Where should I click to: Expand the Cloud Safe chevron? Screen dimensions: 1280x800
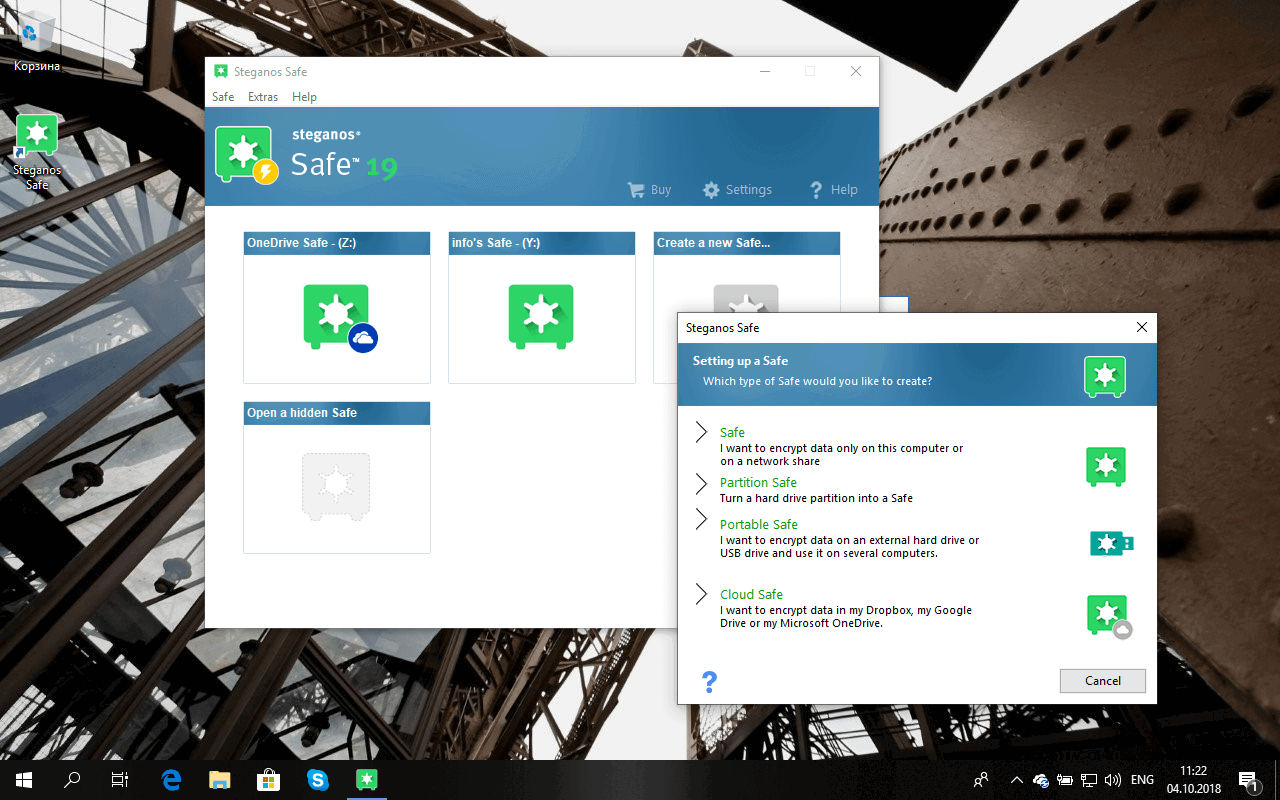[701, 594]
